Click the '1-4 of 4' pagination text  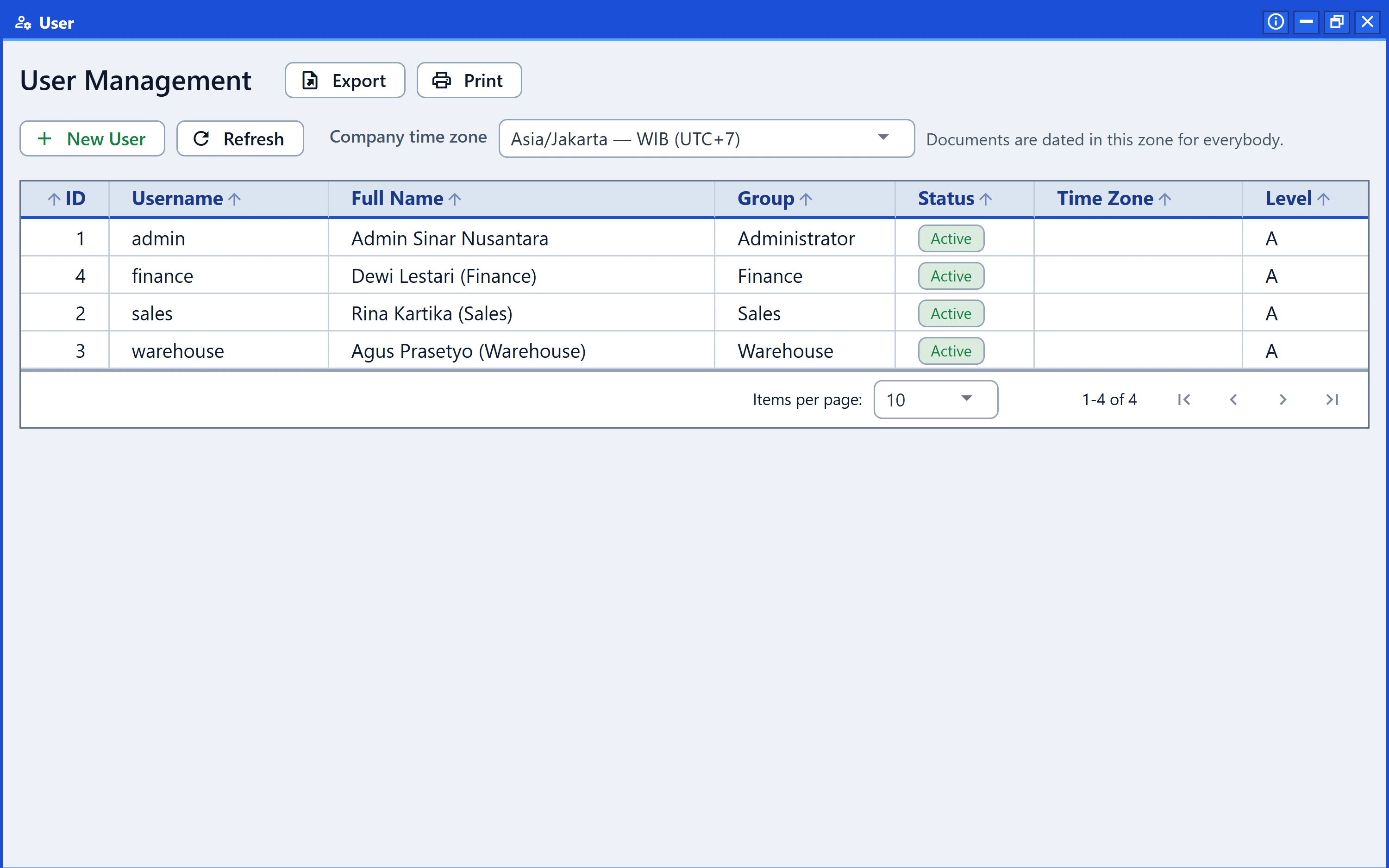pyautogui.click(x=1109, y=400)
